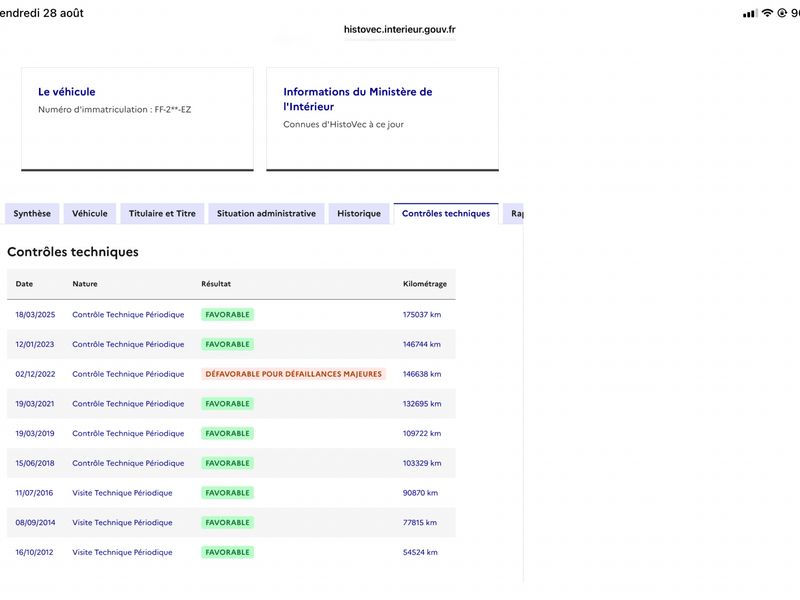Select the 15/06/2018 date cell
This screenshot has height=600, width=800.
35,463
